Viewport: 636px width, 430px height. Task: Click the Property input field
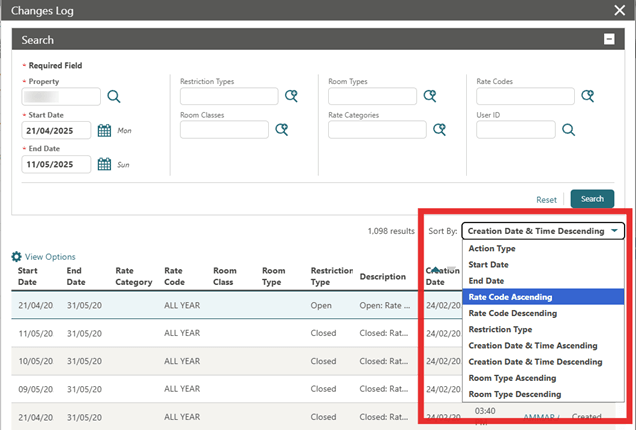[61, 97]
